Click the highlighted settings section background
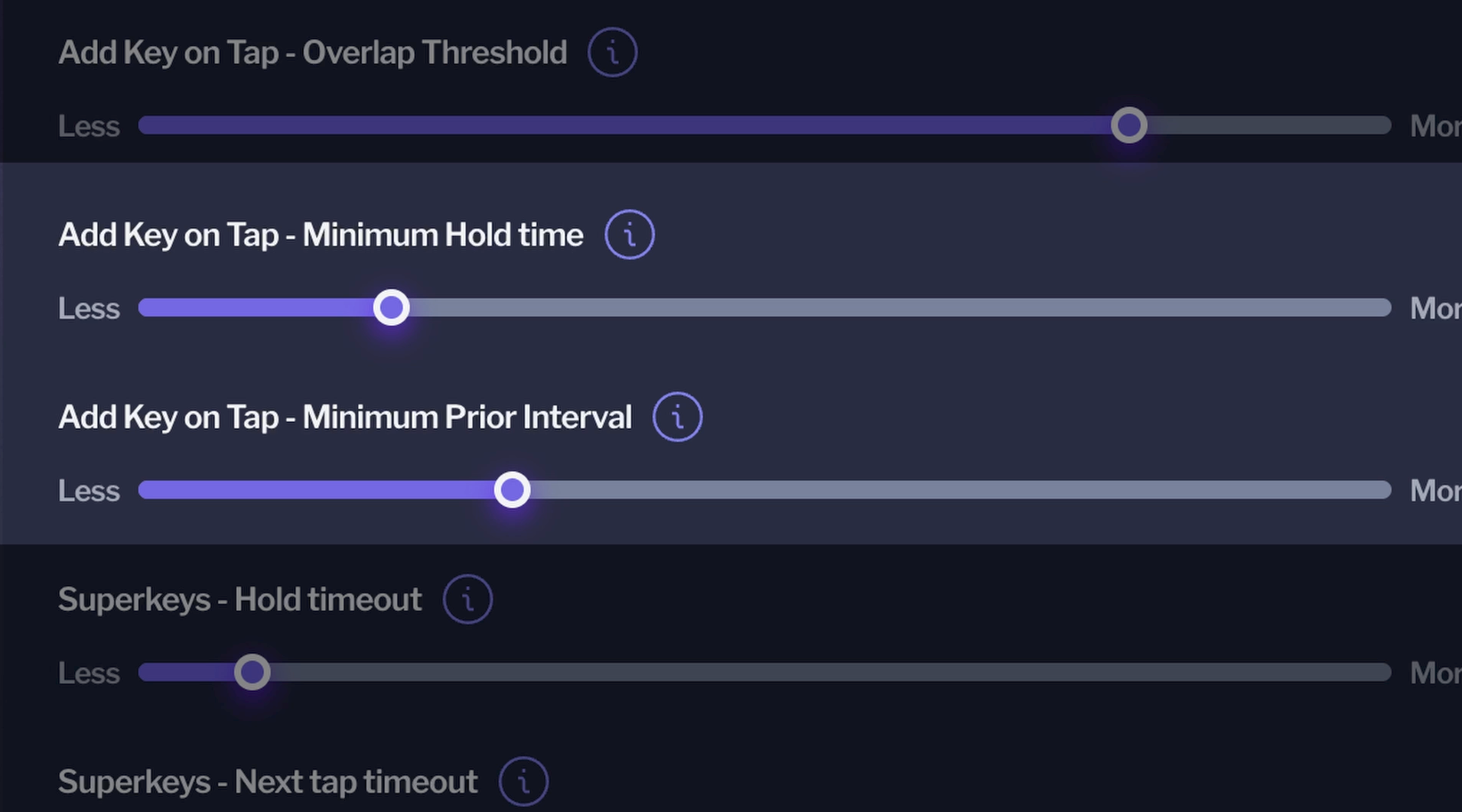The image size is (1462, 812). coord(1071,359)
